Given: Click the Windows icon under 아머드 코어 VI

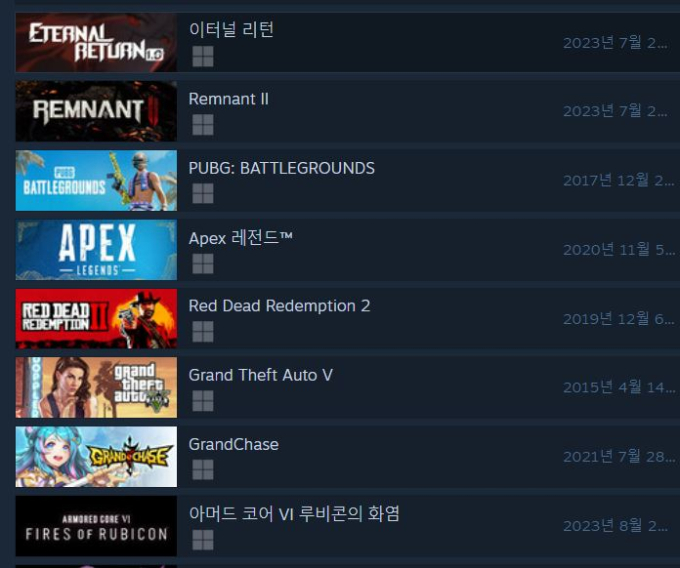Looking at the screenshot, I should click(203, 540).
